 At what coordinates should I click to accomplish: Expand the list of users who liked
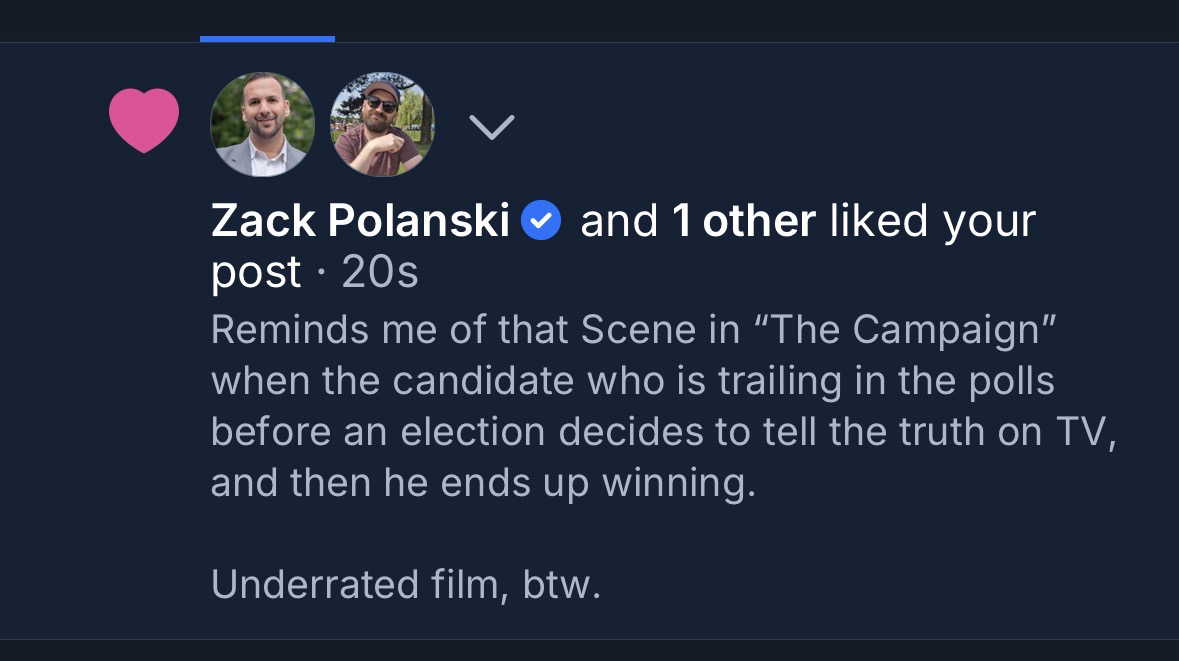491,127
